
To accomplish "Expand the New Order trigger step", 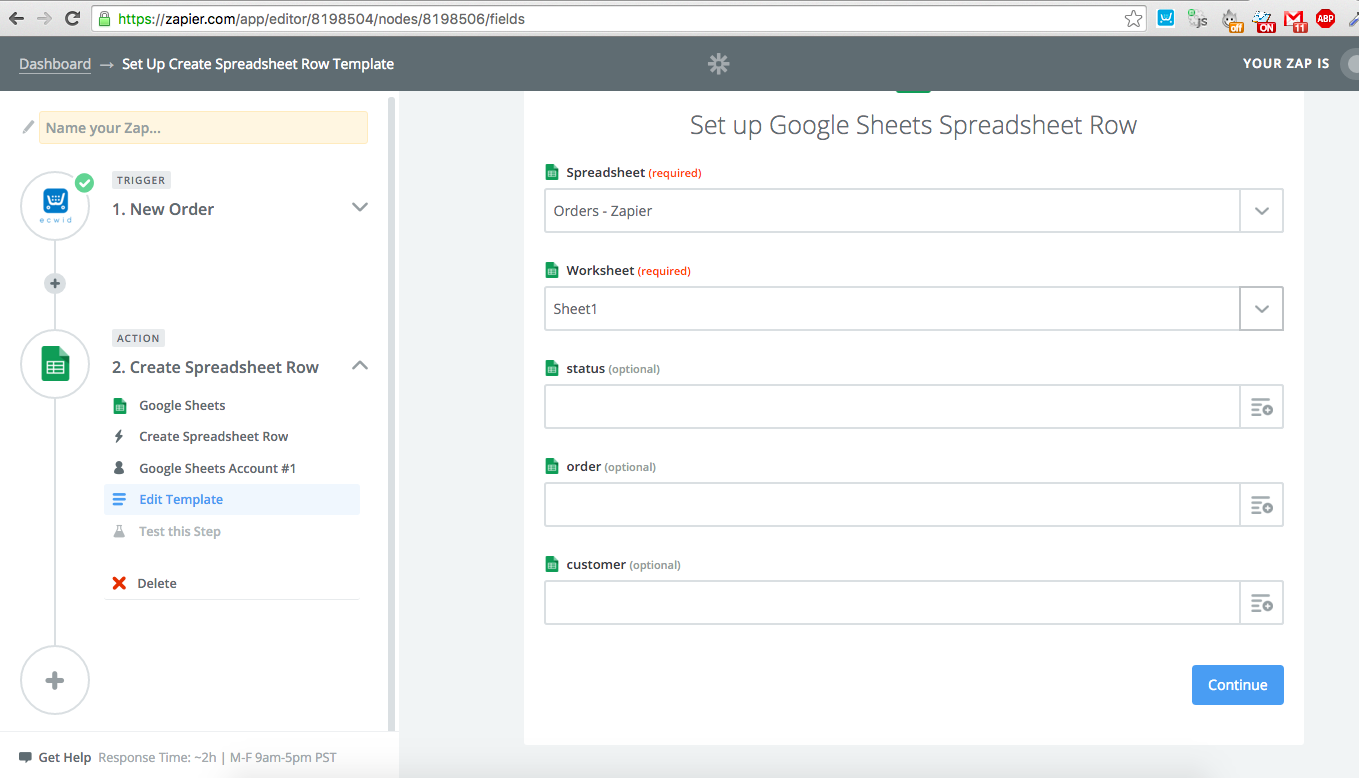I will pos(360,208).
